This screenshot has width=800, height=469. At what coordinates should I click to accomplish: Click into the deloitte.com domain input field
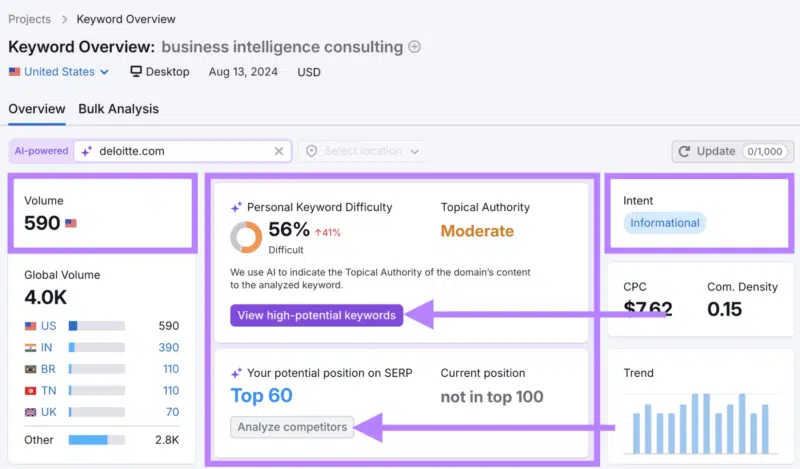pos(183,151)
